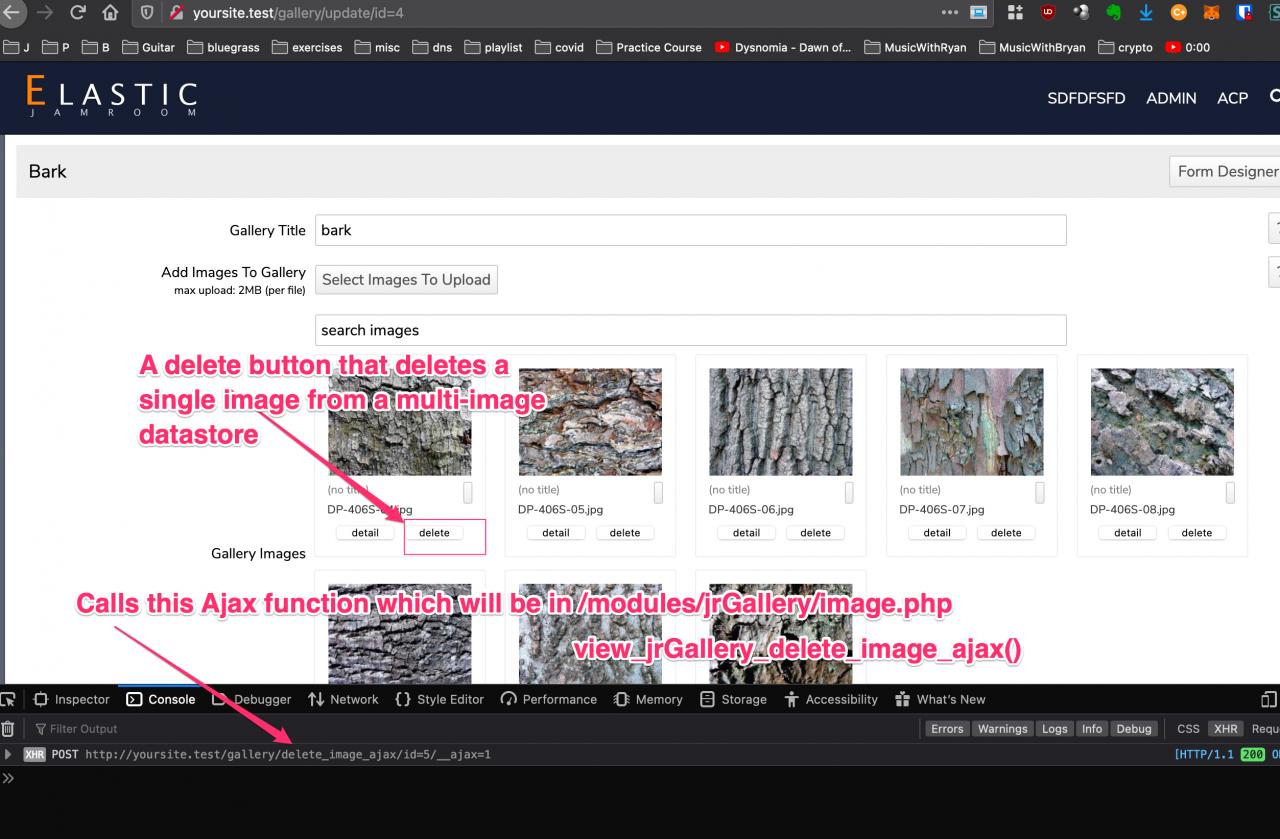Open the ADMIN menu in site header
1280x839 pixels.
coord(1171,98)
